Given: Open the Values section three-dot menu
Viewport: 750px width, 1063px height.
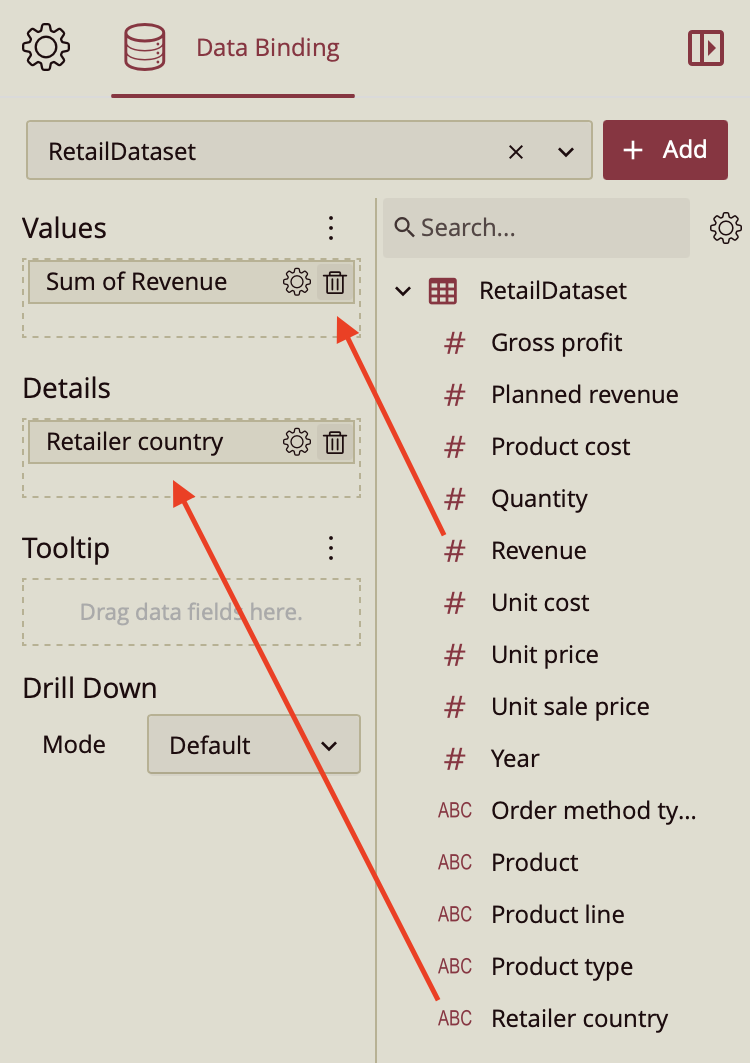Looking at the screenshot, I should (x=331, y=228).
